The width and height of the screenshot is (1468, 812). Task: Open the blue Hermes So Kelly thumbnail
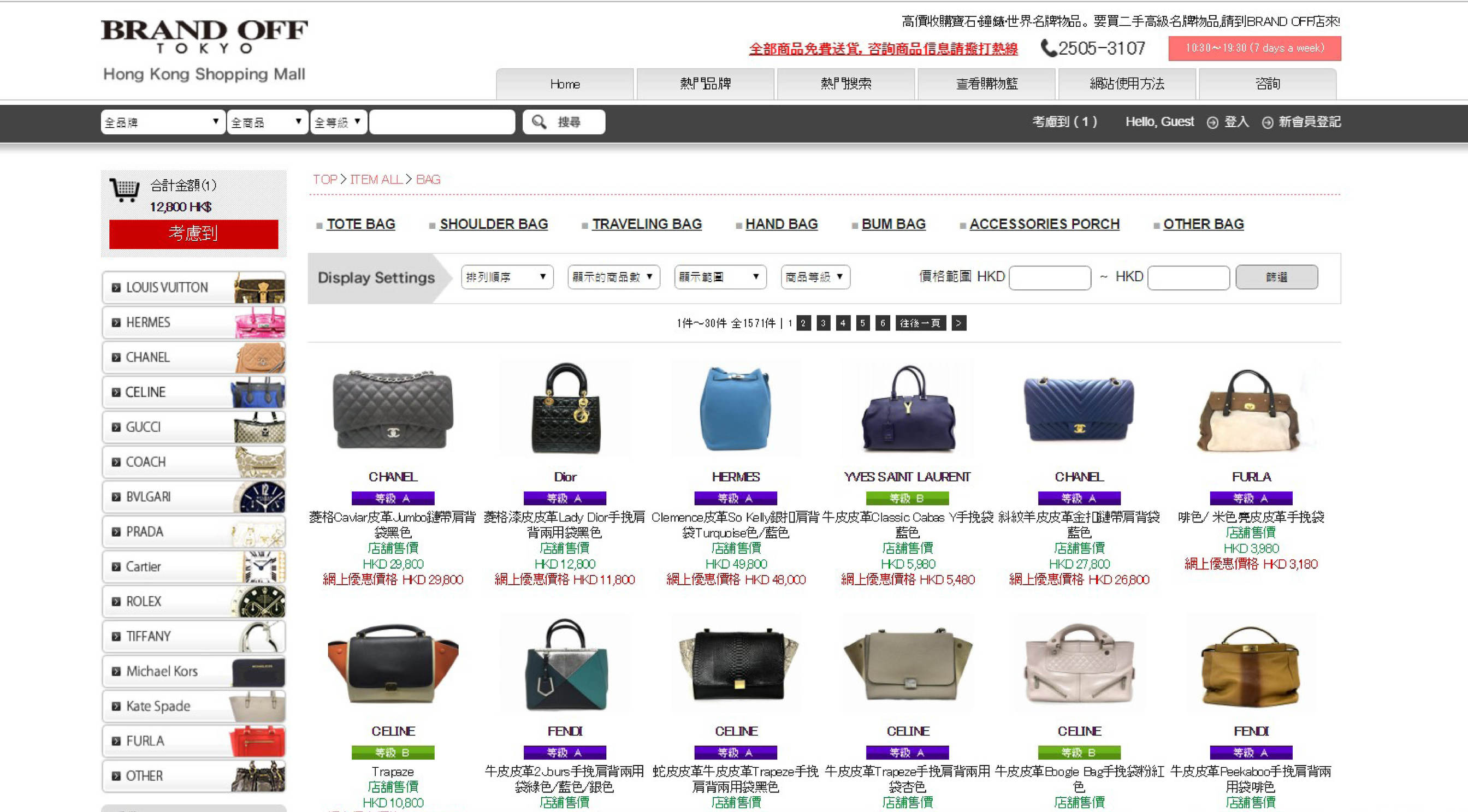[x=735, y=408]
